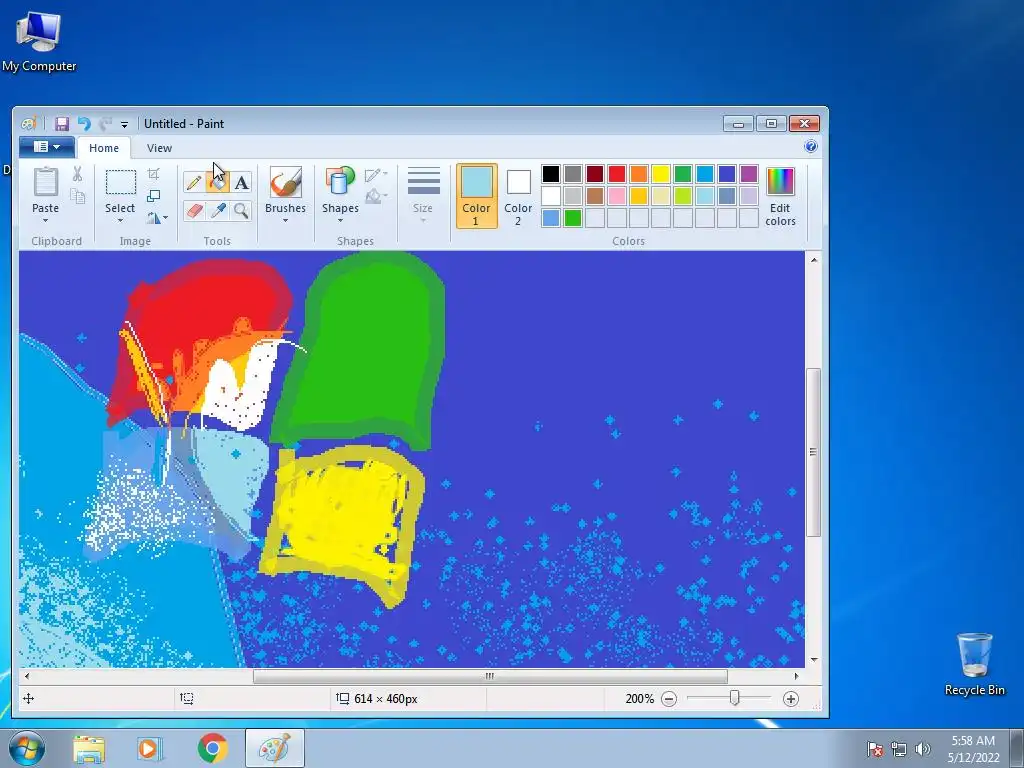Click vertical scrollbar down arrow
1024x768 pixels.
pyautogui.click(x=814, y=660)
